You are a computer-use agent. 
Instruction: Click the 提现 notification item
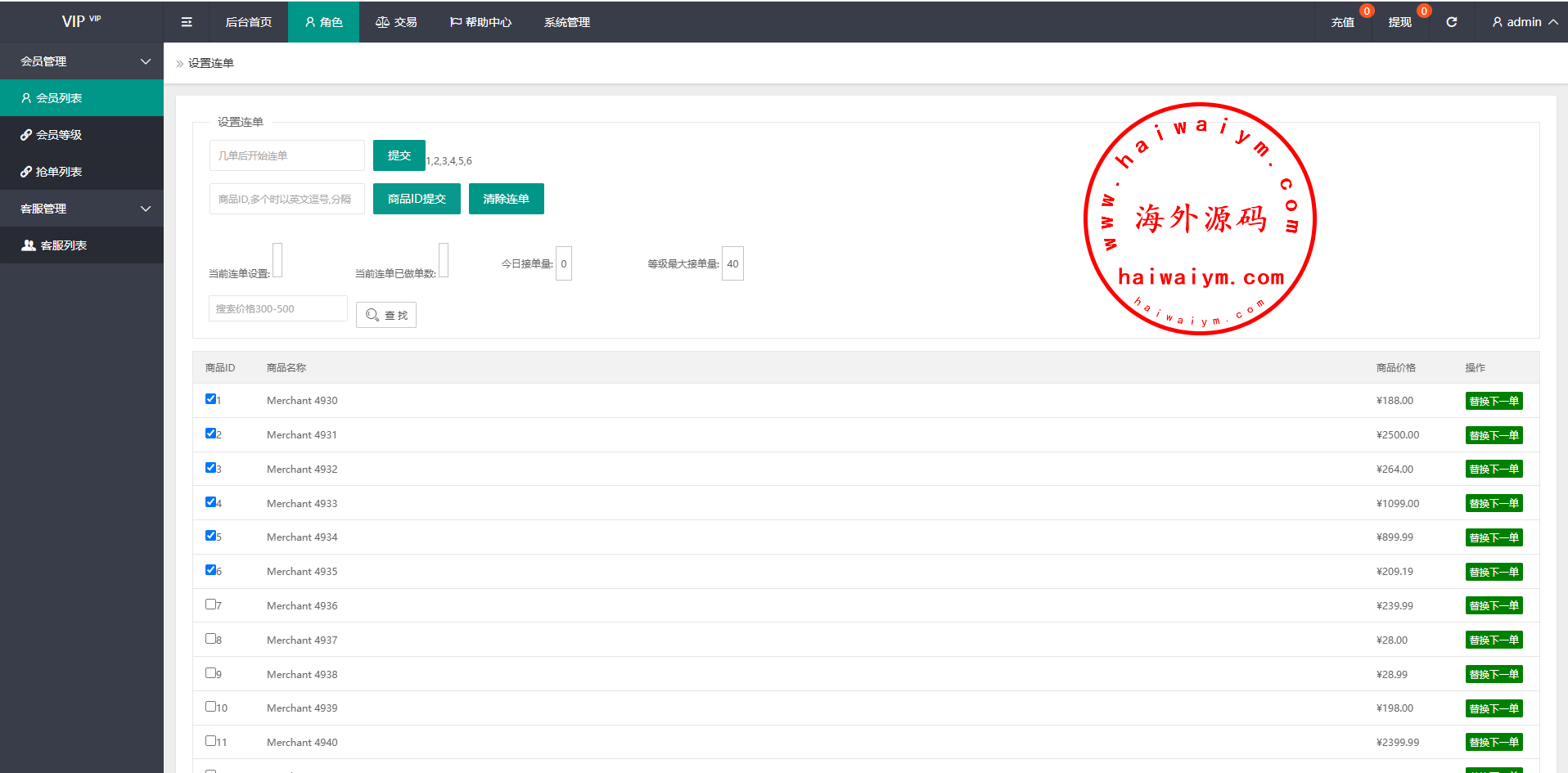pyautogui.click(x=1399, y=22)
